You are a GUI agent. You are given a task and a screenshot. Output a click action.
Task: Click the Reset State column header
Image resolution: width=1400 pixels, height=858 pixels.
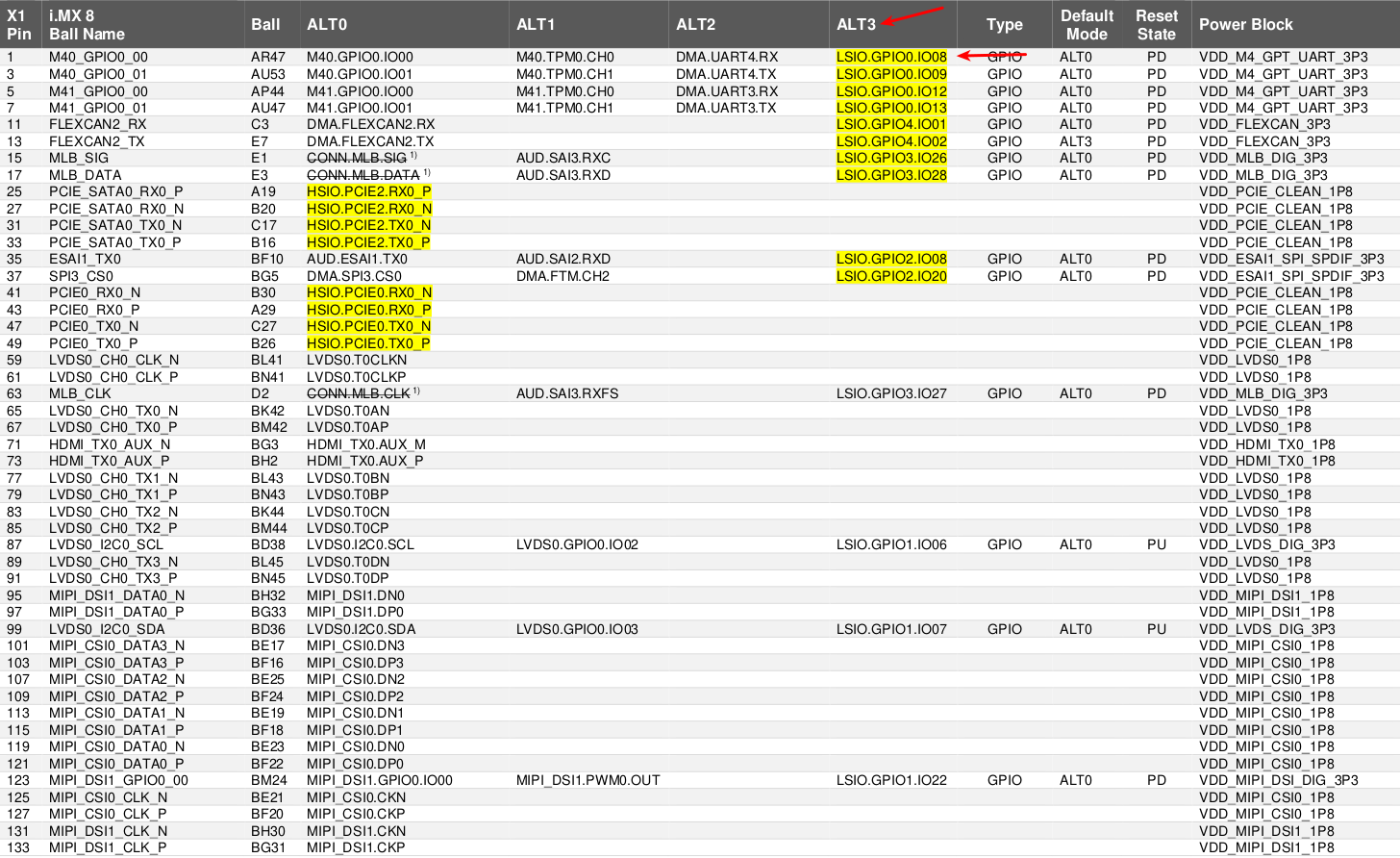pyautogui.click(x=1157, y=25)
